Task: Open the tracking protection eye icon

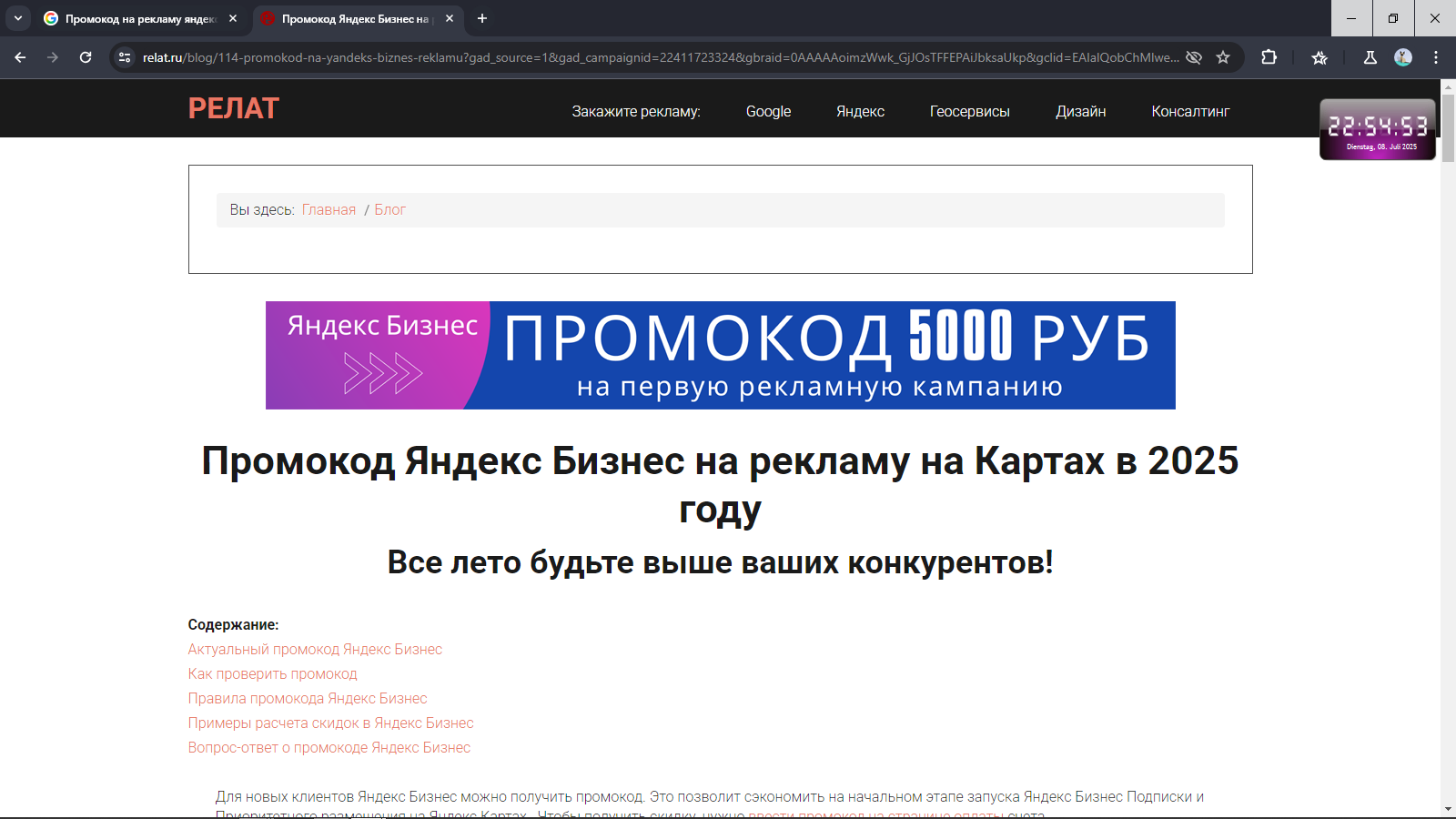Action: tap(1194, 57)
